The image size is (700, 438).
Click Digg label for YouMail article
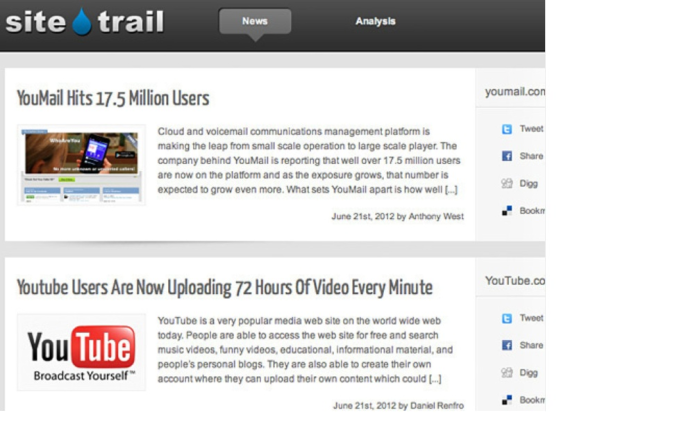pos(529,184)
